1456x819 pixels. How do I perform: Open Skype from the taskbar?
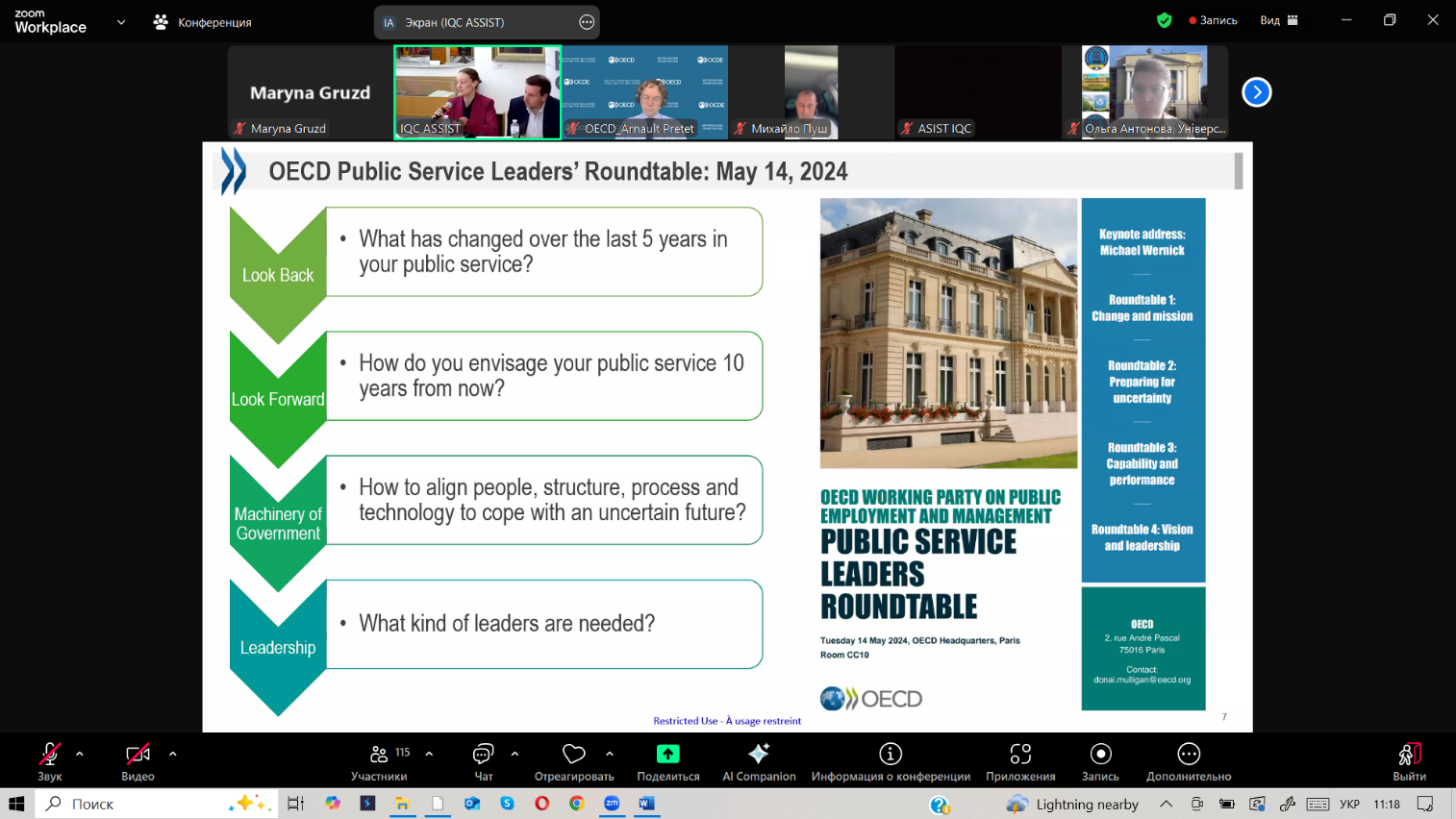(507, 804)
